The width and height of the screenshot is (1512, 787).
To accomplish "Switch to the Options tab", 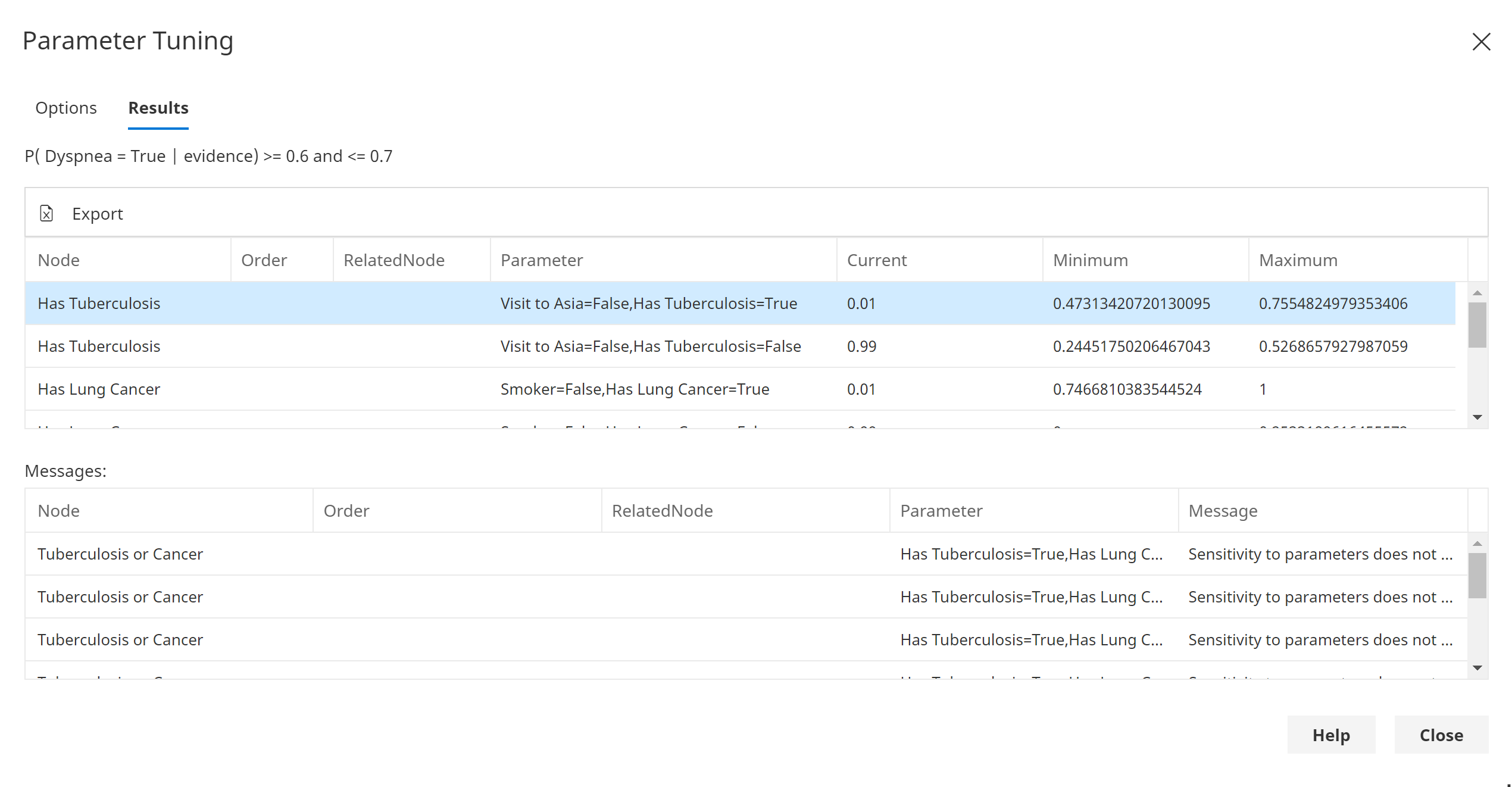I will [65, 108].
